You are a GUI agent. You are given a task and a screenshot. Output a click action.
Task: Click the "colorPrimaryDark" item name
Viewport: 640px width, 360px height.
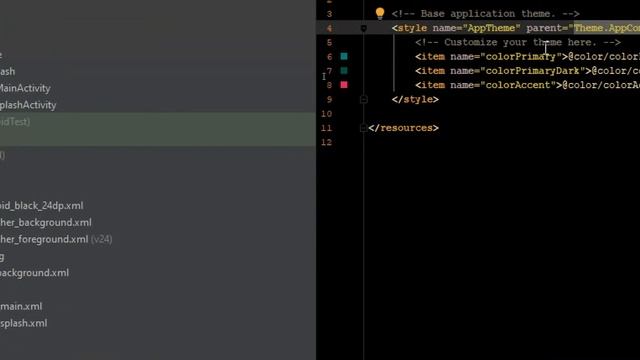coord(533,71)
